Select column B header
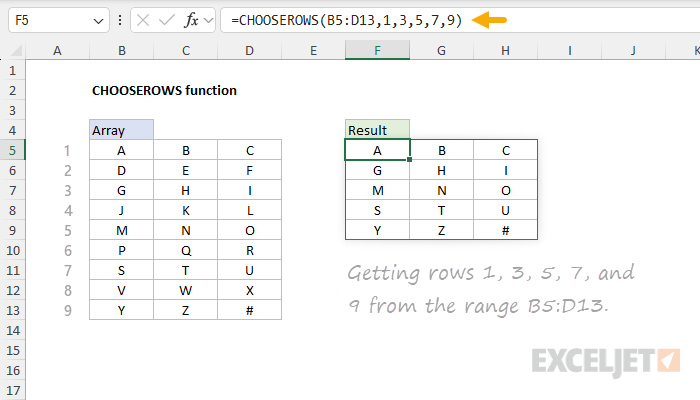The width and height of the screenshot is (700, 400). (x=121, y=50)
